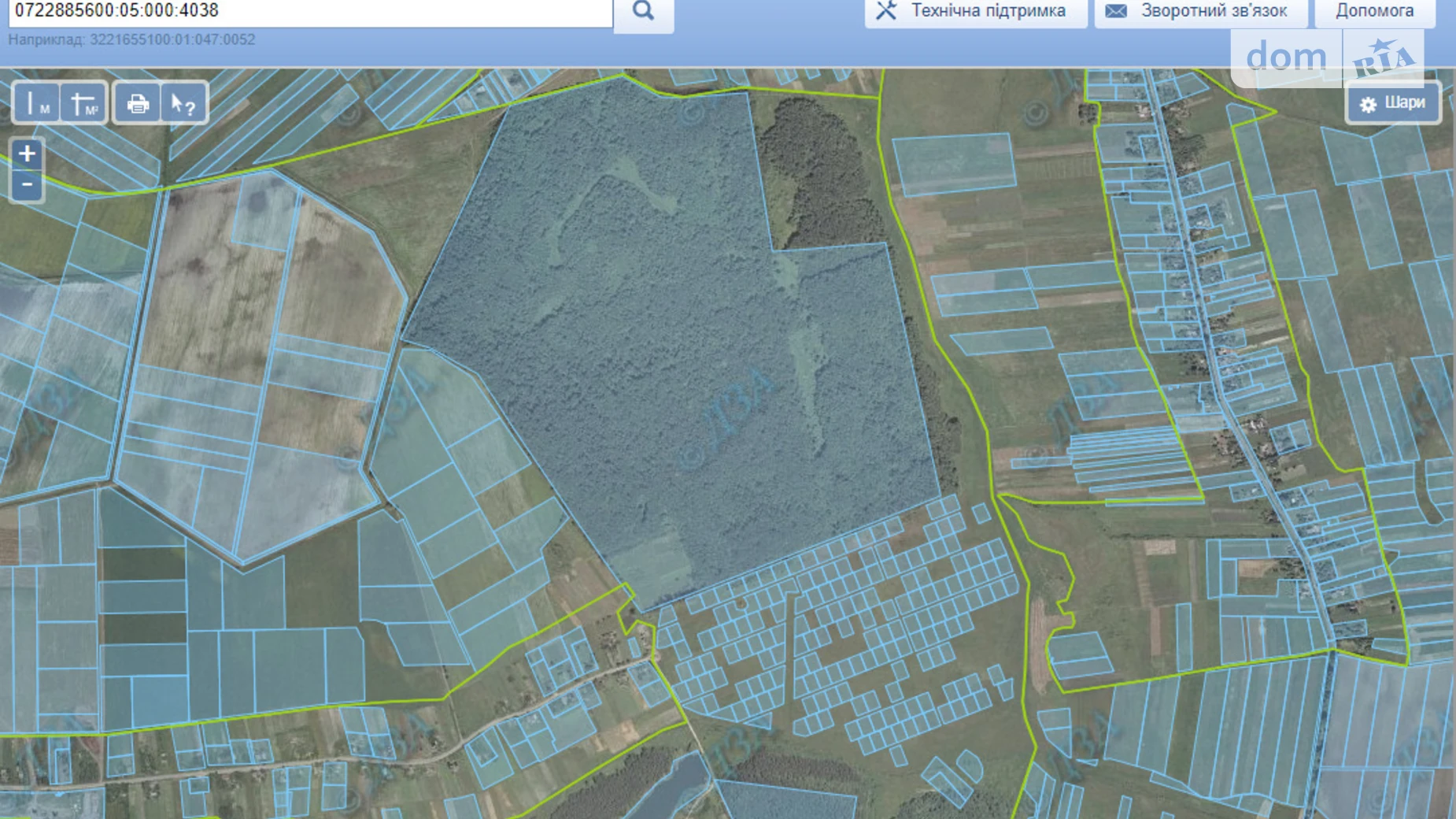
Task: Activate the parcel info pointer tool
Action: pos(183,103)
